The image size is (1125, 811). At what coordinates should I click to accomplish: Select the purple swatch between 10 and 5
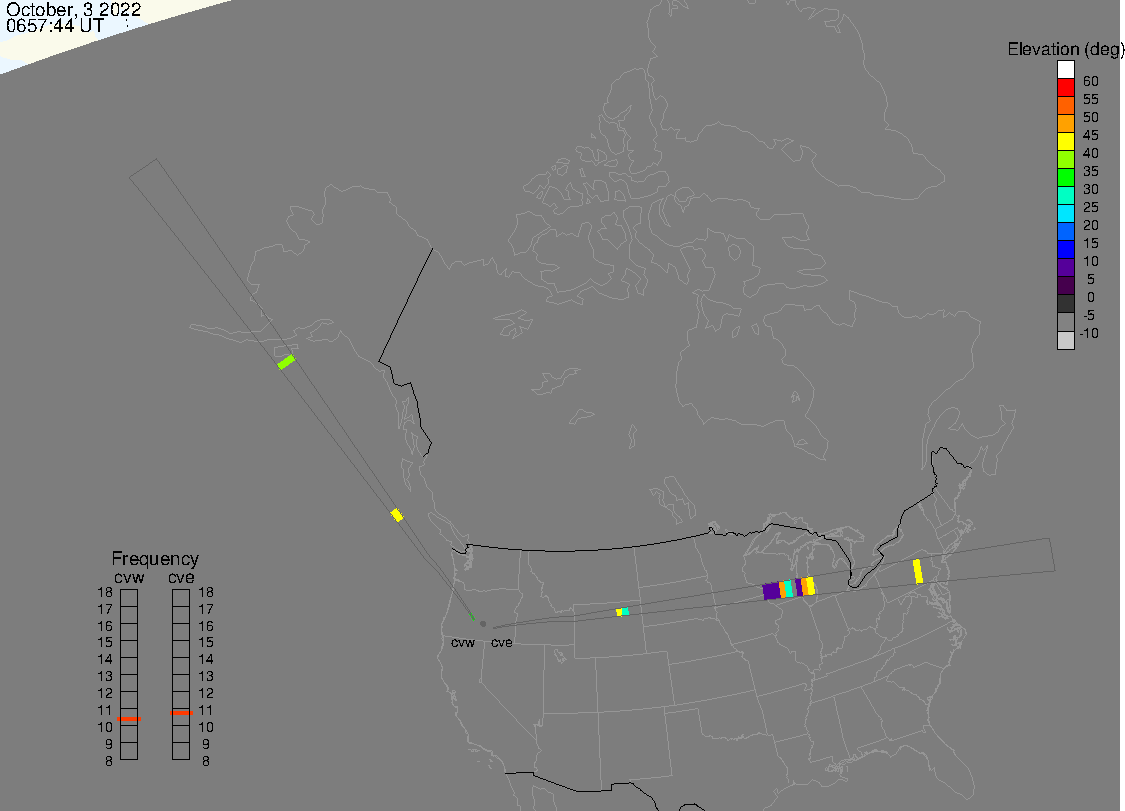point(1065,267)
